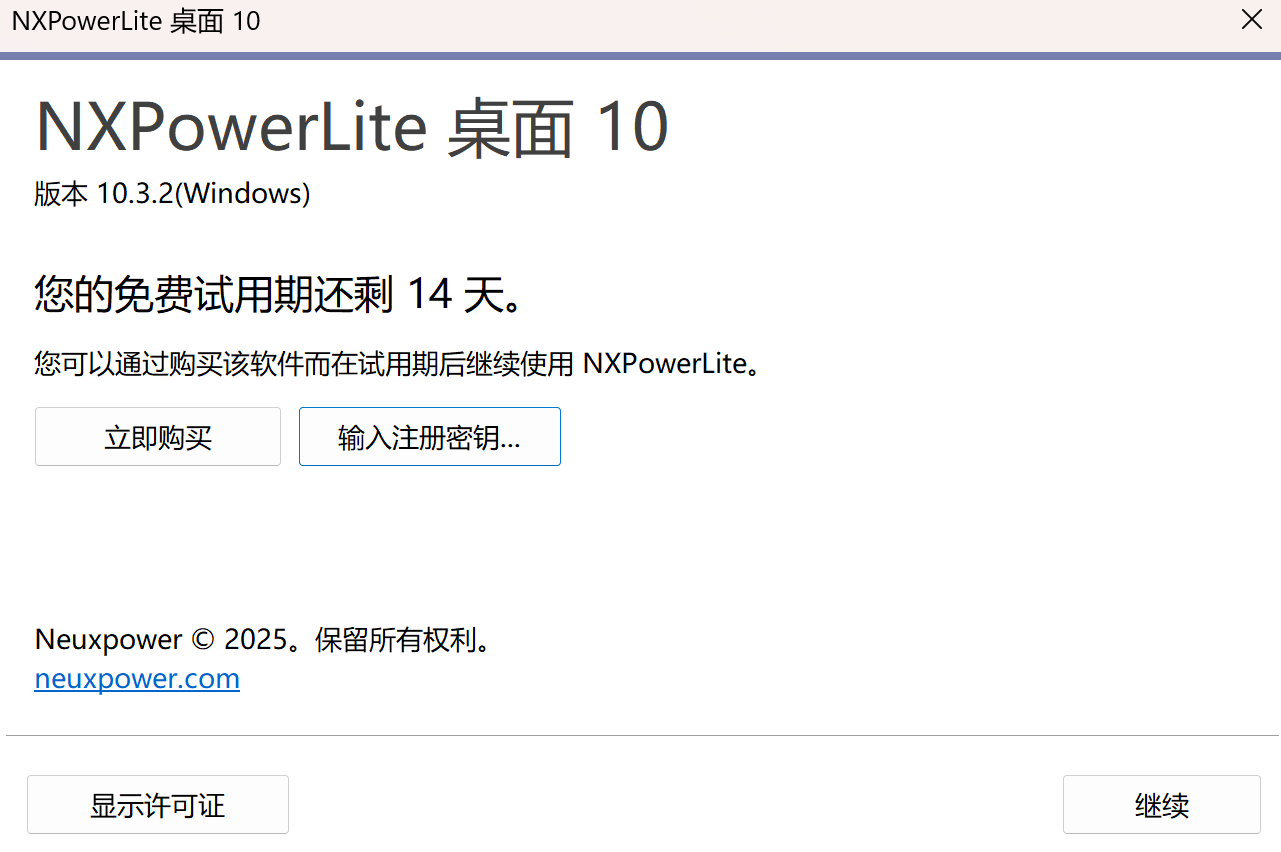Click the horizontal separator above the bottom buttons
Image resolution: width=1281 pixels, height=852 pixels.
tap(640, 736)
